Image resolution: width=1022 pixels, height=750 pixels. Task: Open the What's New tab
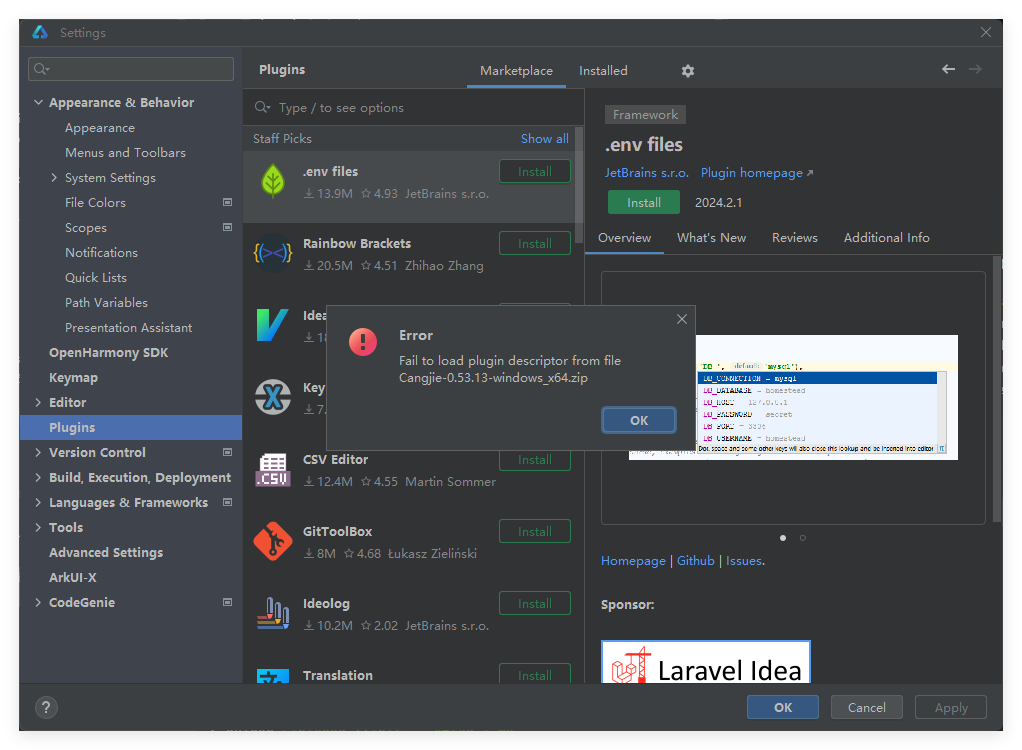coord(711,238)
